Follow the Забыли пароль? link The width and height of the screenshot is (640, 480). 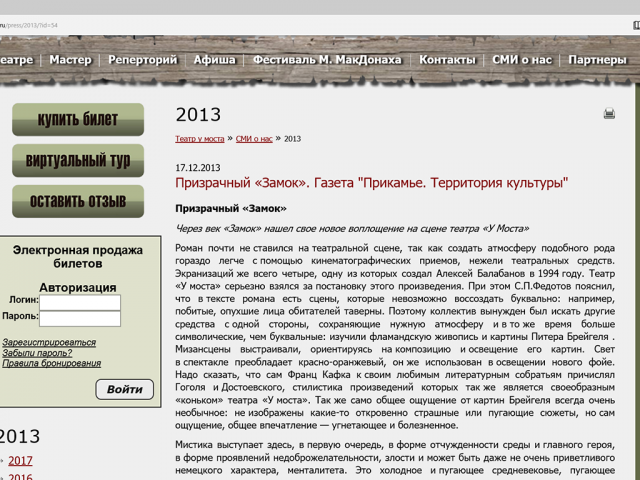point(37,353)
